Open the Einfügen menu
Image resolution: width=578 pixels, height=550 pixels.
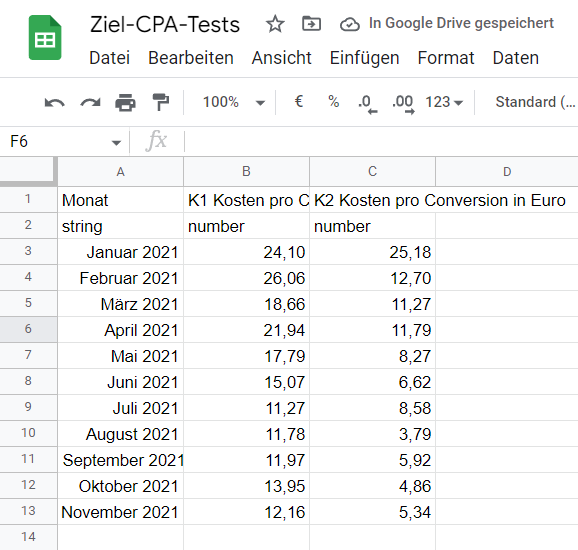click(x=364, y=58)
